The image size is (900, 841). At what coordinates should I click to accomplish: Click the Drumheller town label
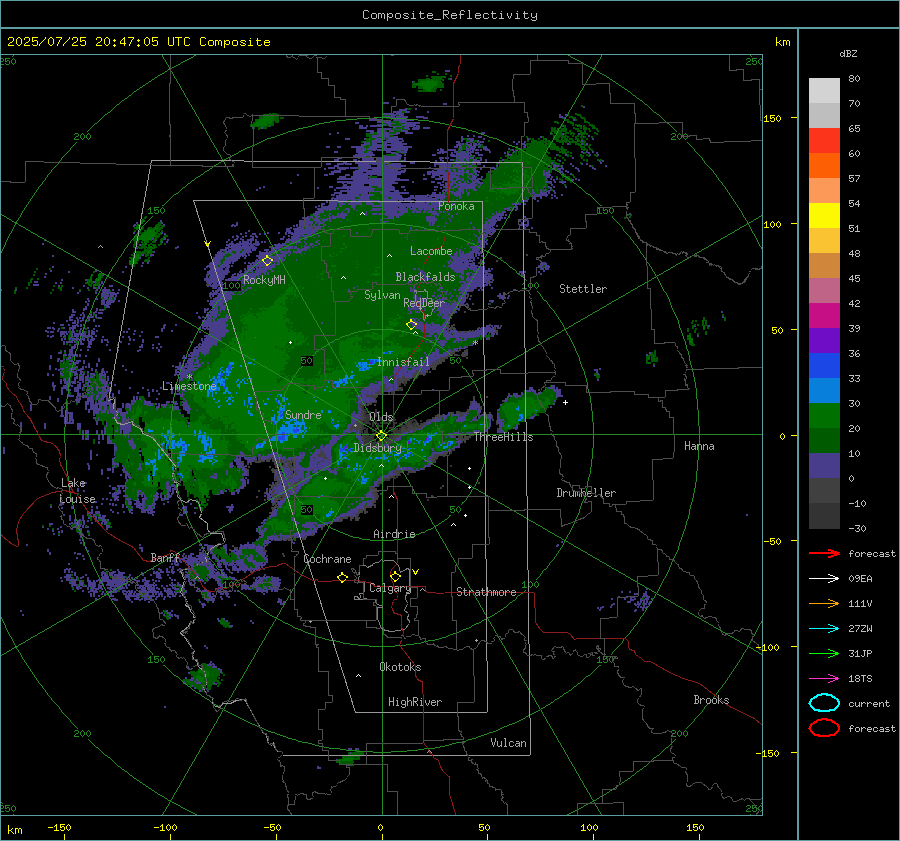(x=586, y=493)
